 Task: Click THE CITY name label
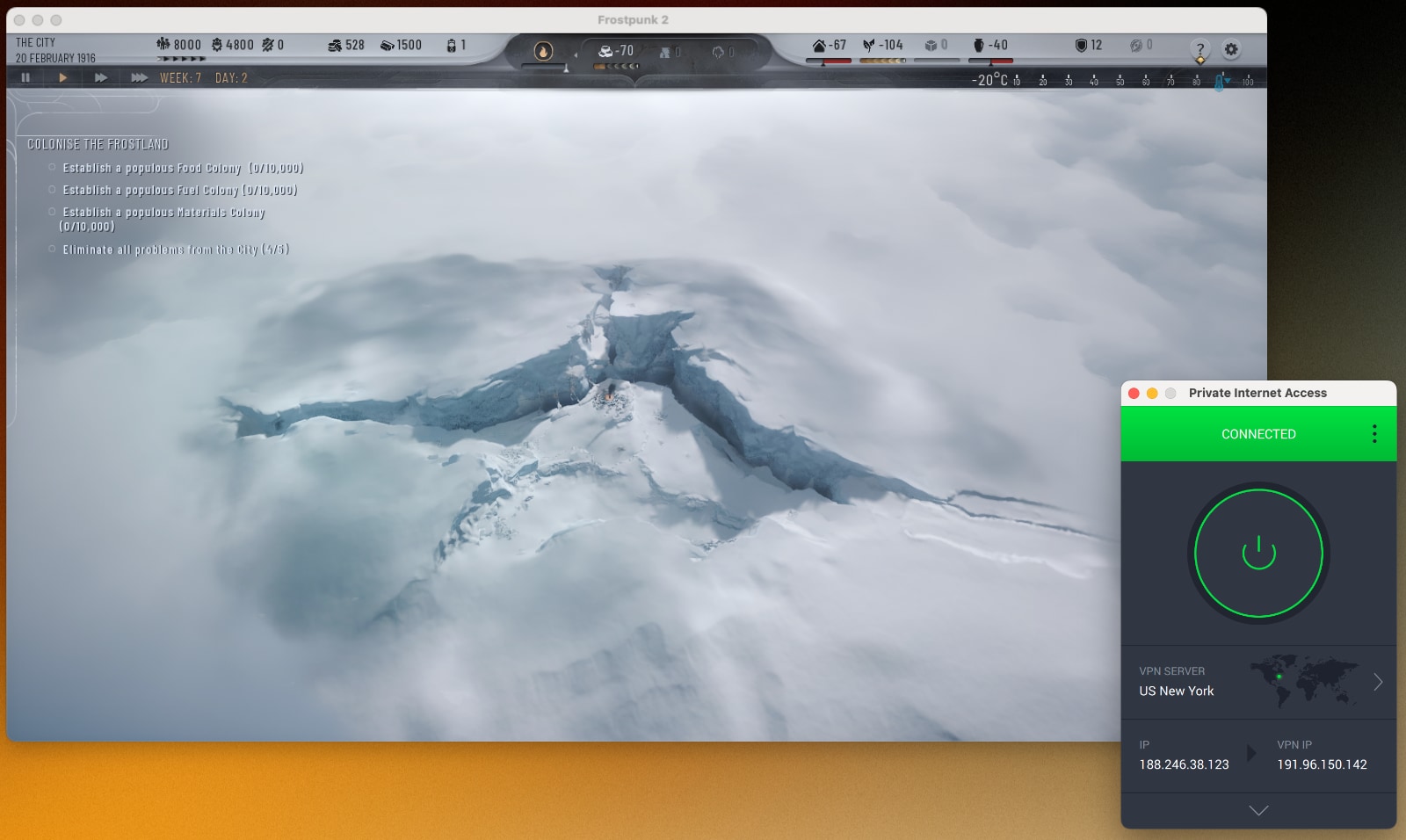coord(35,42)
